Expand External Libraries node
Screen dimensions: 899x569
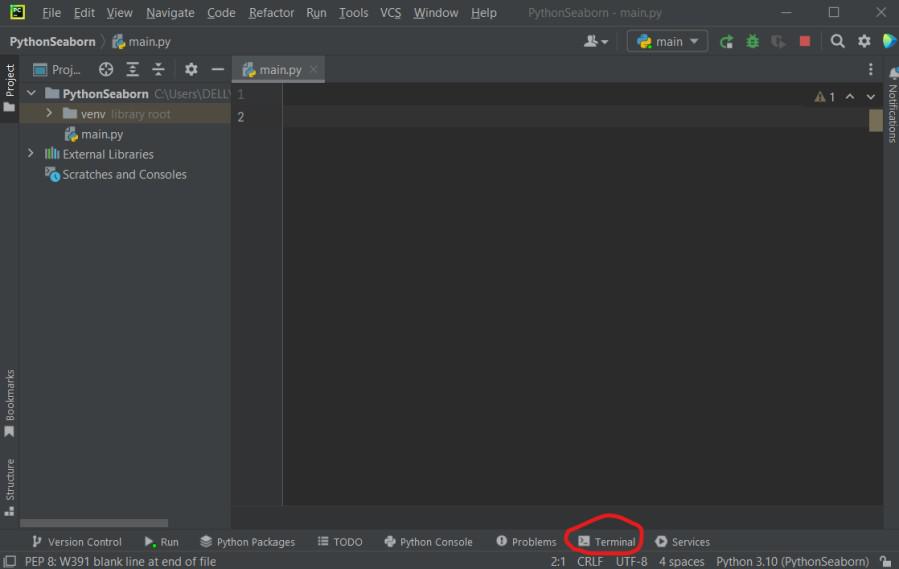[31, 154]
